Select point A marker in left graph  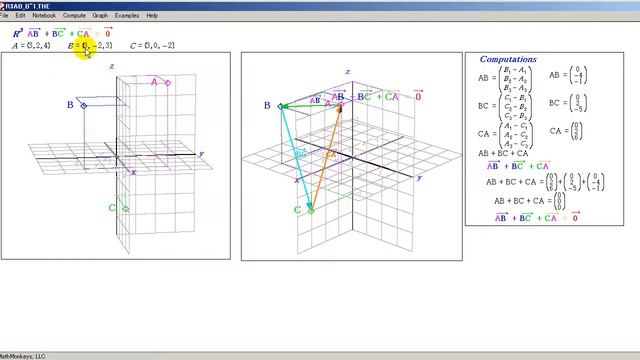[x=167, y=83]
